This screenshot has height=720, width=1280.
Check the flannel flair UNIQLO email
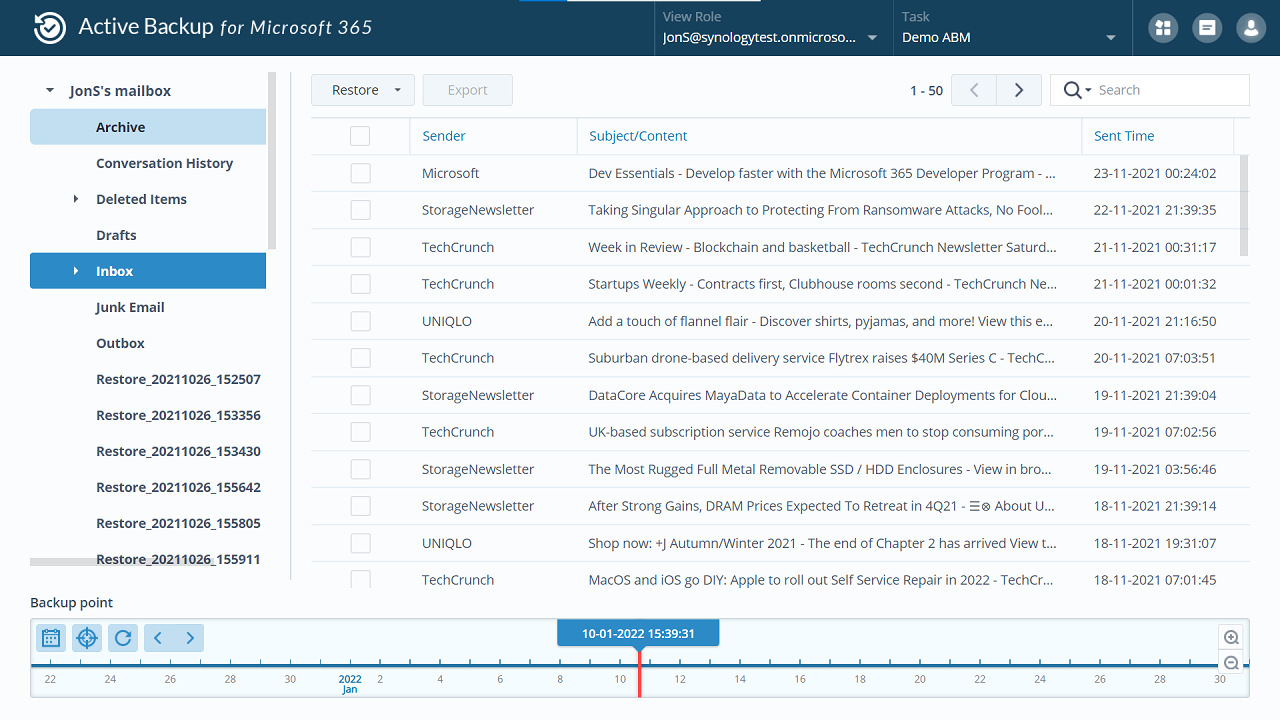tap(360, 321)
